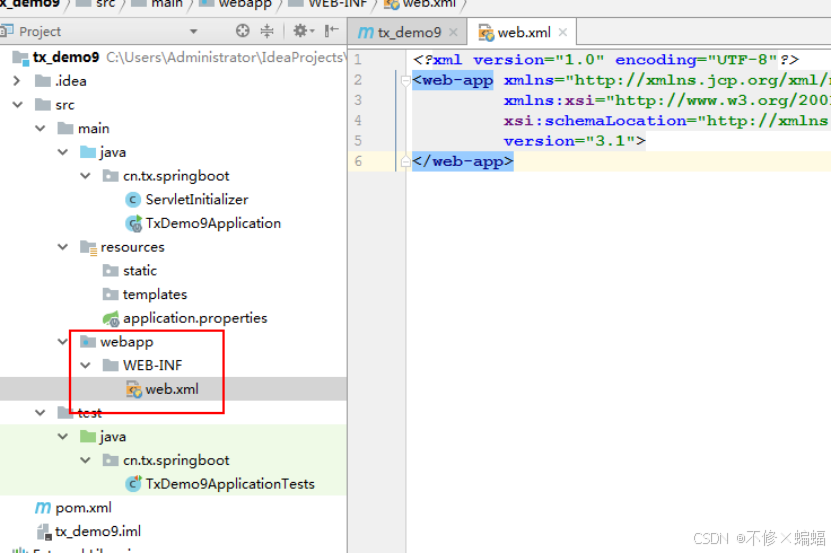Close the tx_demo9 editor tab
This screenshot has width=831, height=554.
click(x=453, y=32)
